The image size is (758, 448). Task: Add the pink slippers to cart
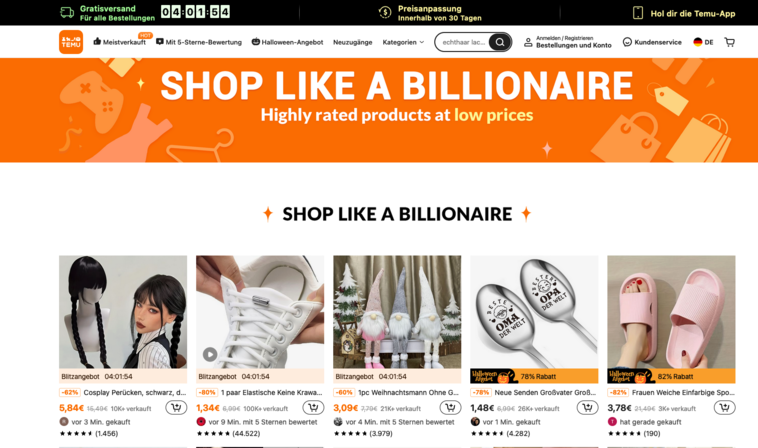pos(725,408)
